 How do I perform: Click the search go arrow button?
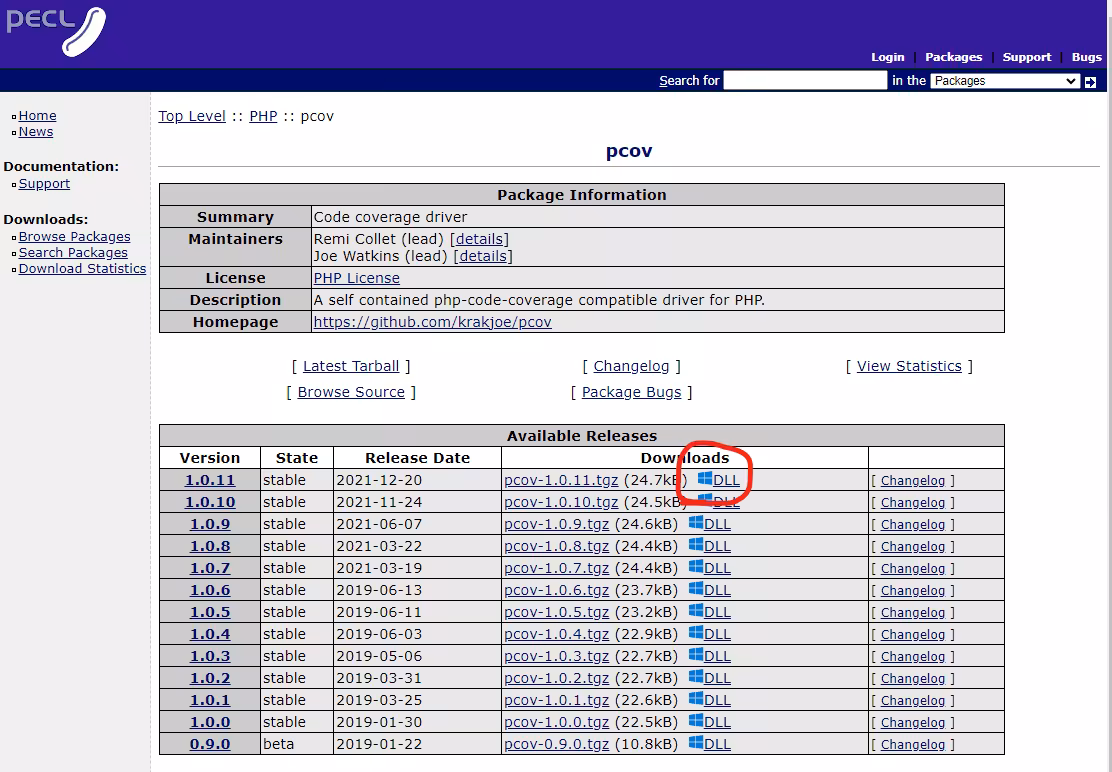pos(1091,82)
